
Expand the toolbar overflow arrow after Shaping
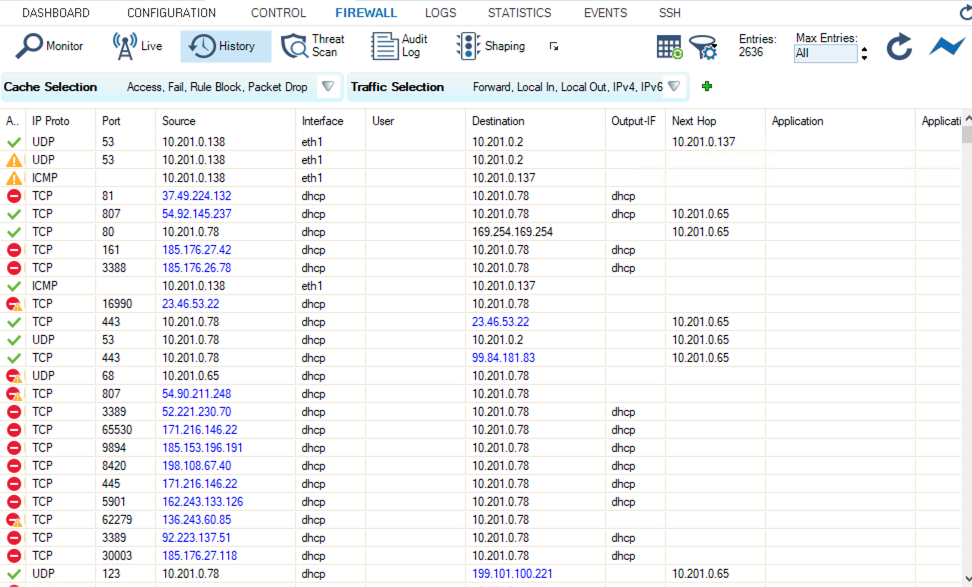554,46
